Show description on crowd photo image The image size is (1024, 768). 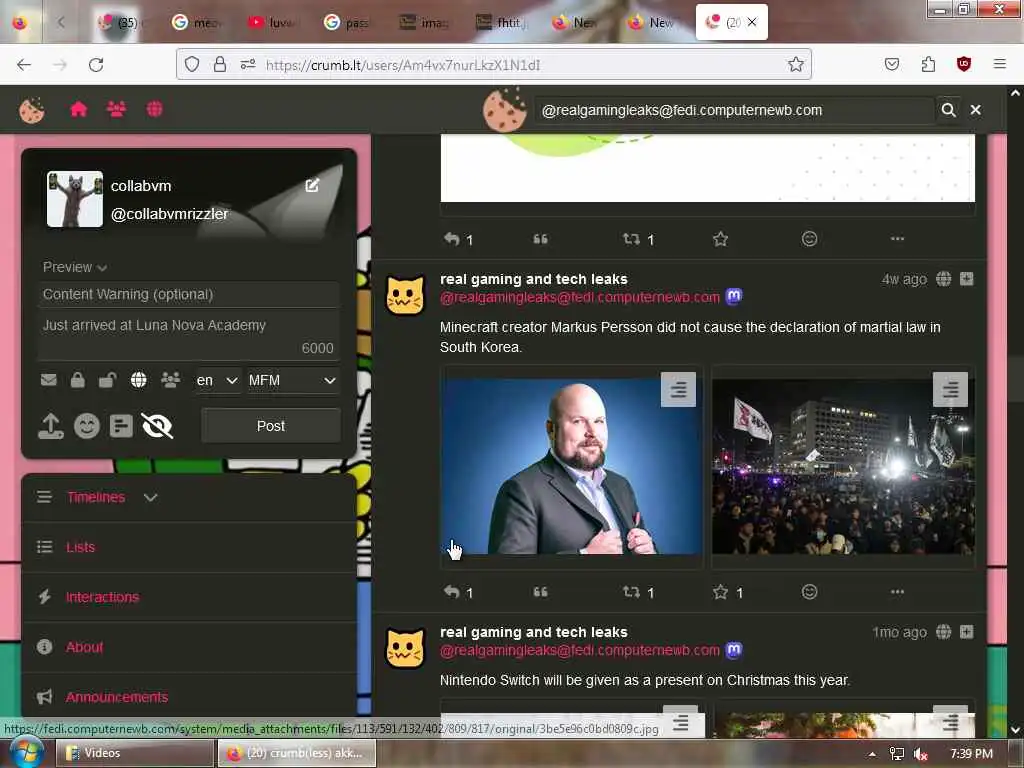coord(950,390)
